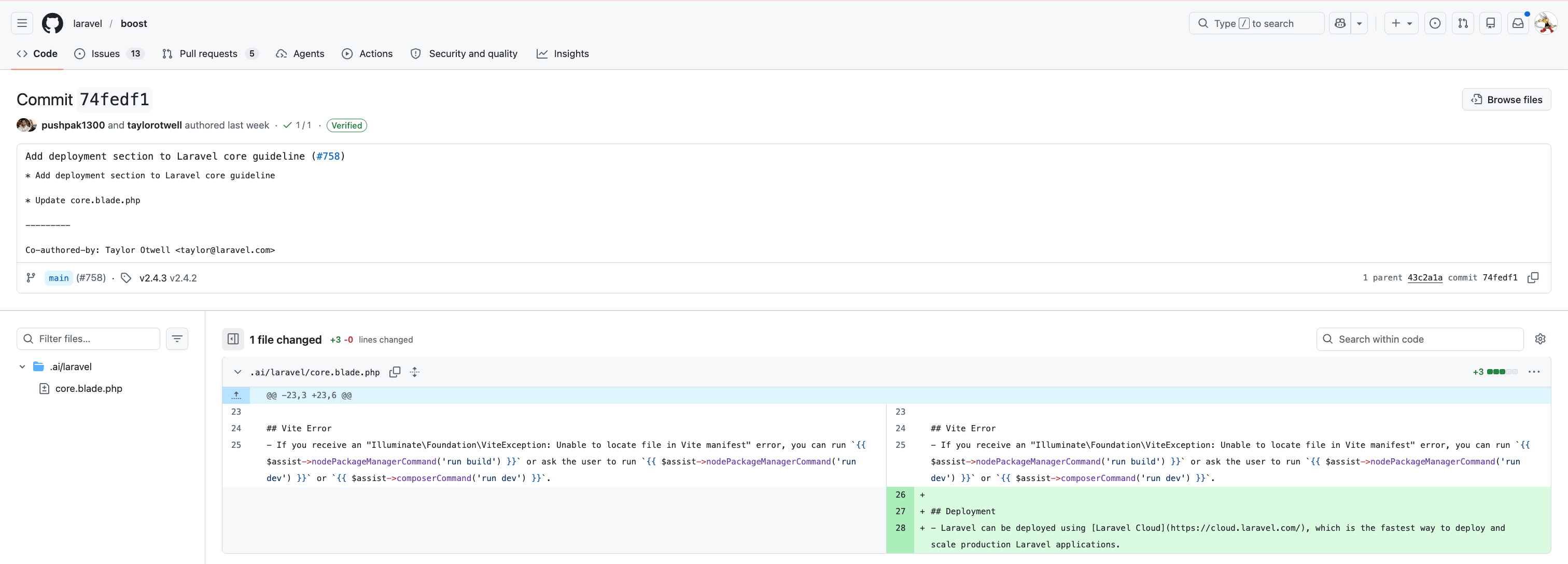
Task: Open the hamburger navigation menu
Action: 22,23
